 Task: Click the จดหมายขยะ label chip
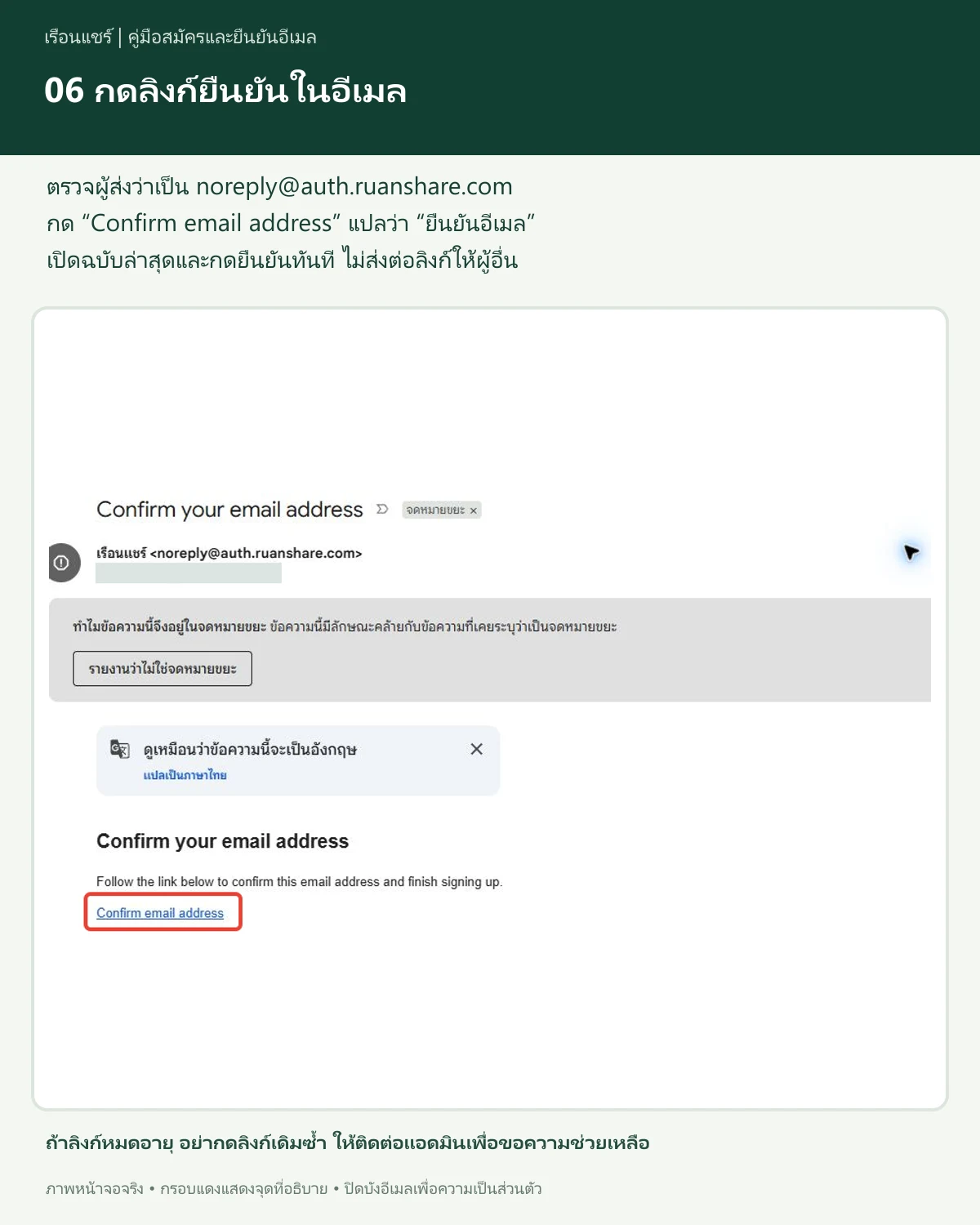coord(441,510)
